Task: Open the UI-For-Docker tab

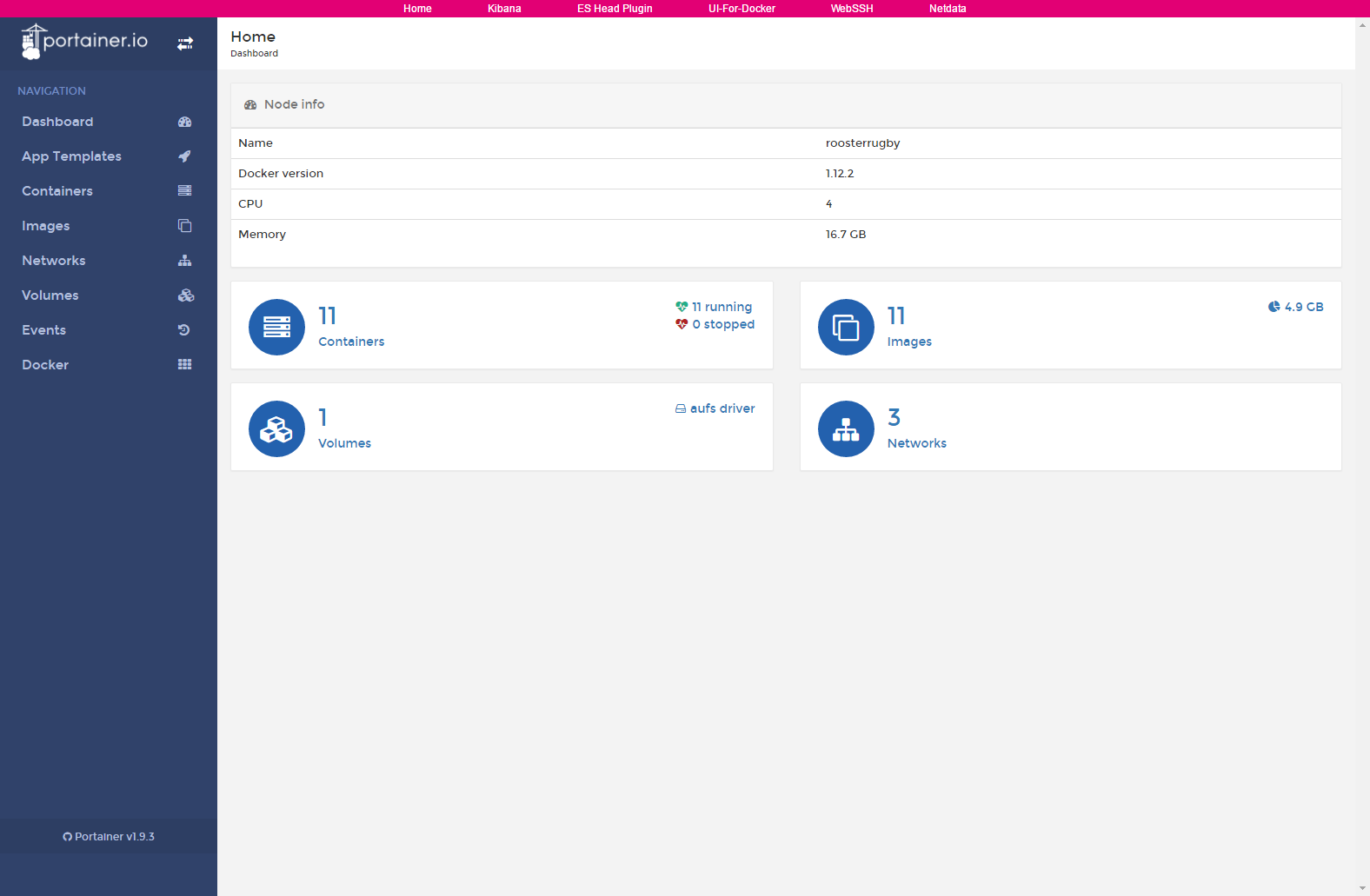Action: [x=742, y=9]
